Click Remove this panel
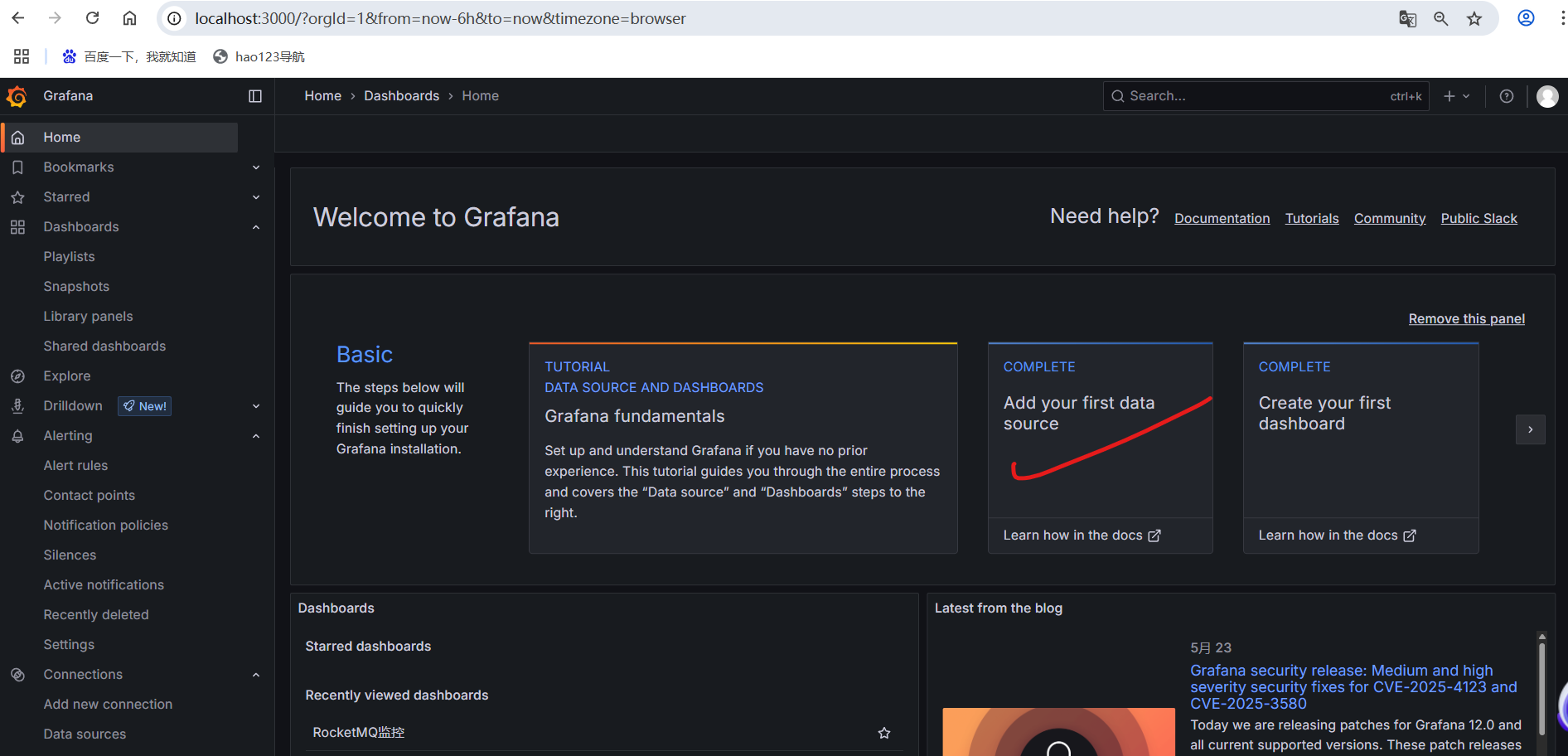Viewport: 1568px width, 756px height. pyautogui.click(x=1466, y=318)
